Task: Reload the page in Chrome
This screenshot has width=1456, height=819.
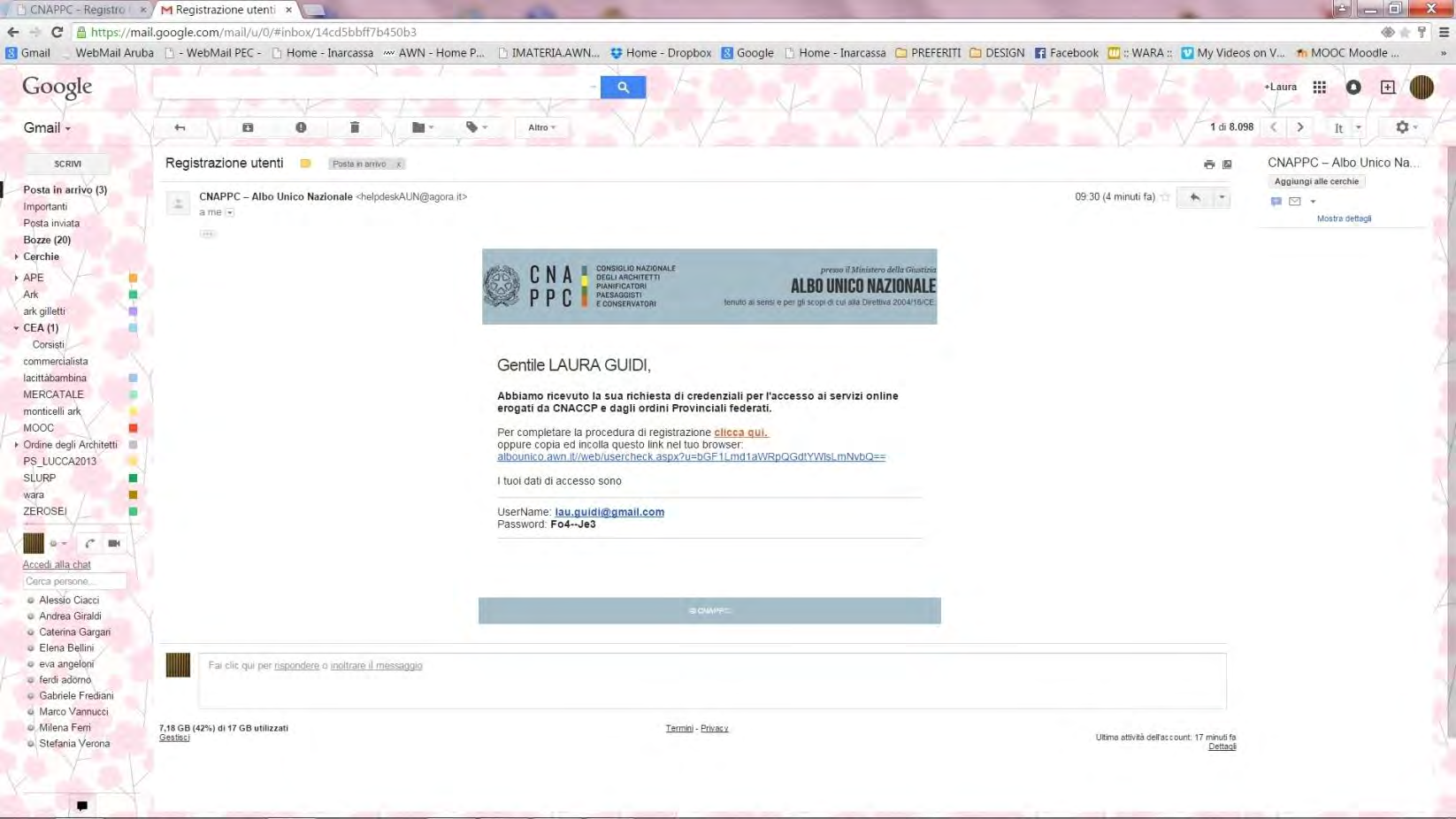Action: point(57,32)
